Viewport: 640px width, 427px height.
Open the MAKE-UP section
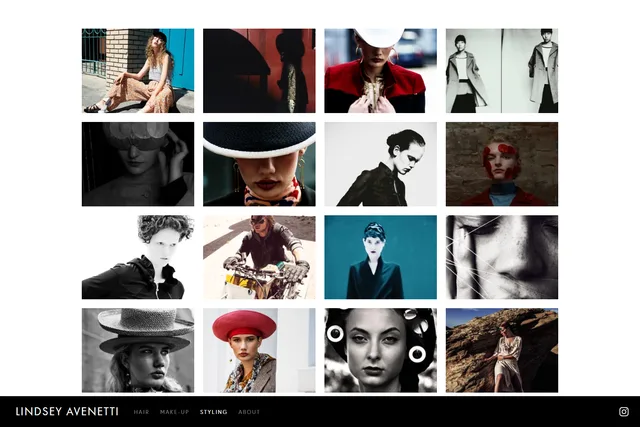174,412
